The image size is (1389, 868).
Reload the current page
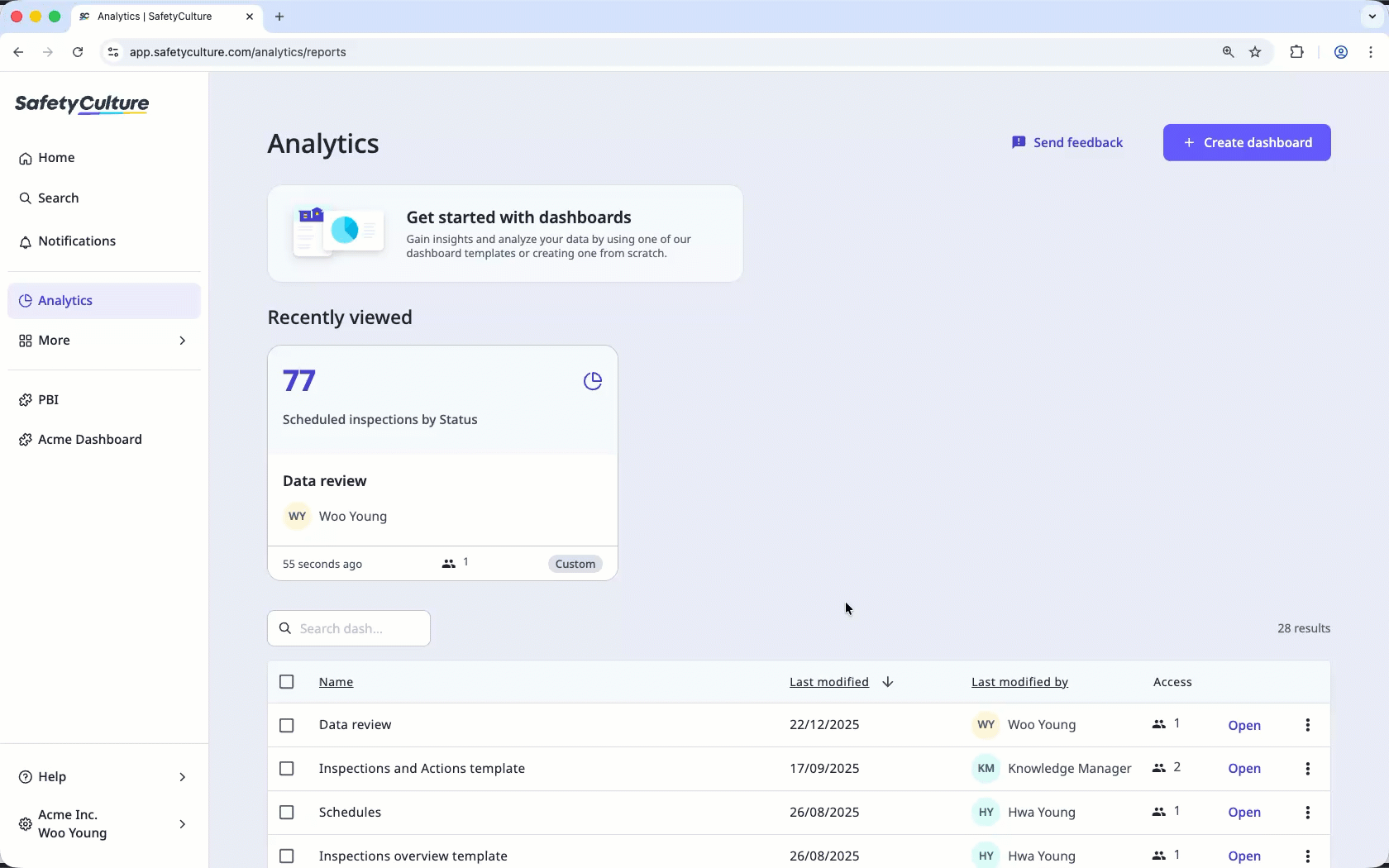click(x=78, y=52)
